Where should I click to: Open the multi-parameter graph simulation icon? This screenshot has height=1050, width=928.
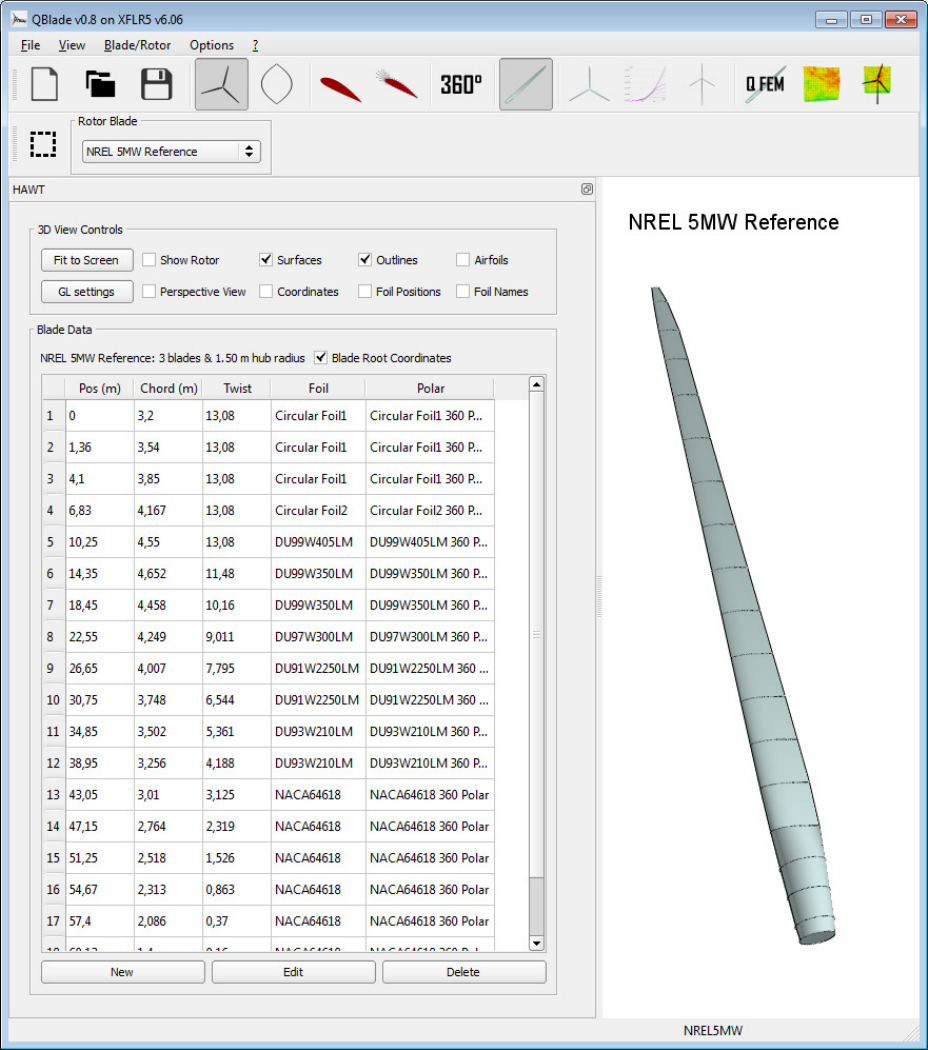tap(645, 84)
